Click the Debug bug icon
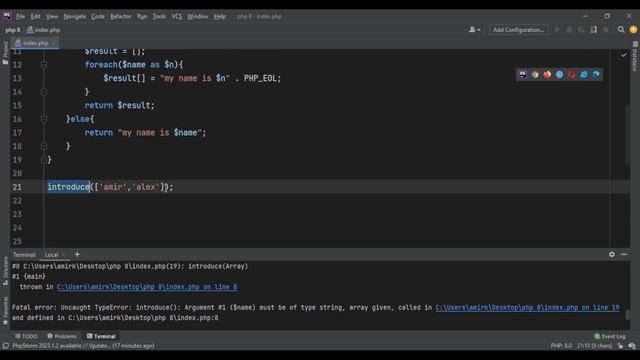The height and width of the screenshot is (360, 640). 569,30
